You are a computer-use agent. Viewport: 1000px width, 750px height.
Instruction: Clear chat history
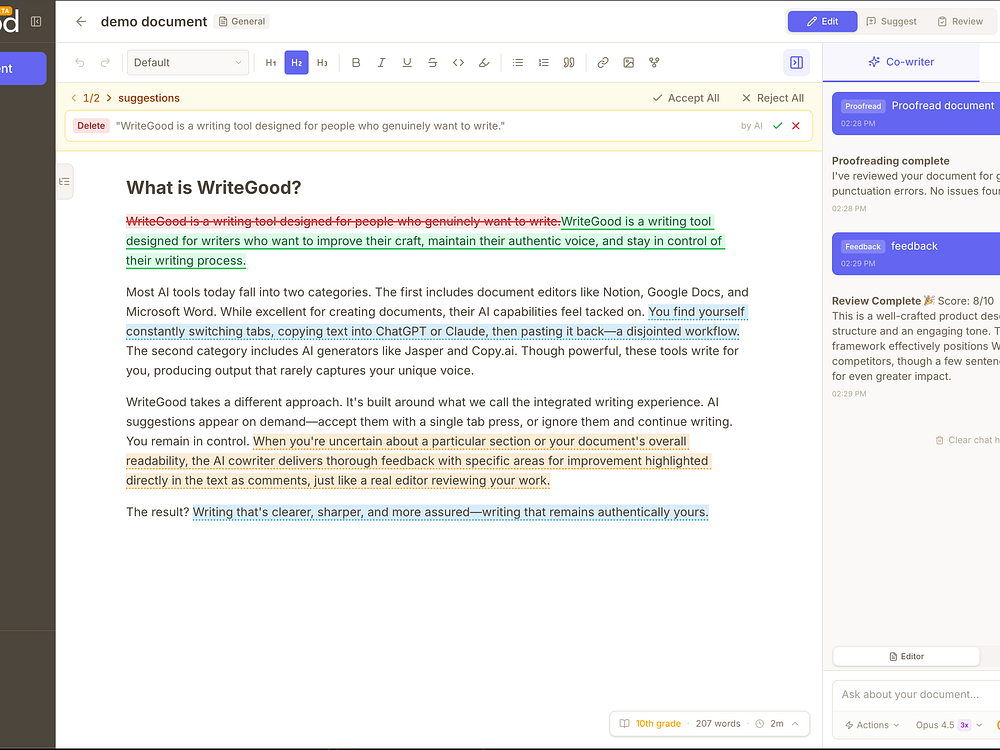point(967,440)
